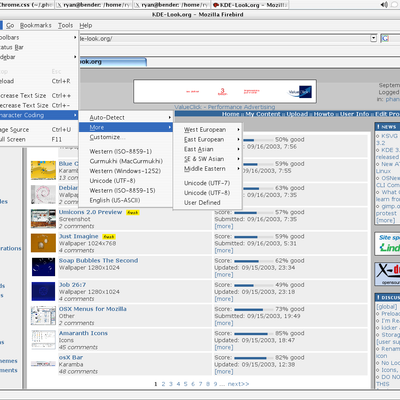Toggle the Status Bar option
The width and height of the screenshot is (400, 400).
39,47
